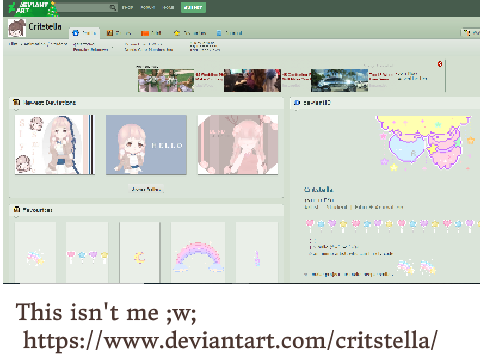Close the ad banner with red icon

pyautogui.click(x=440, y=64)
